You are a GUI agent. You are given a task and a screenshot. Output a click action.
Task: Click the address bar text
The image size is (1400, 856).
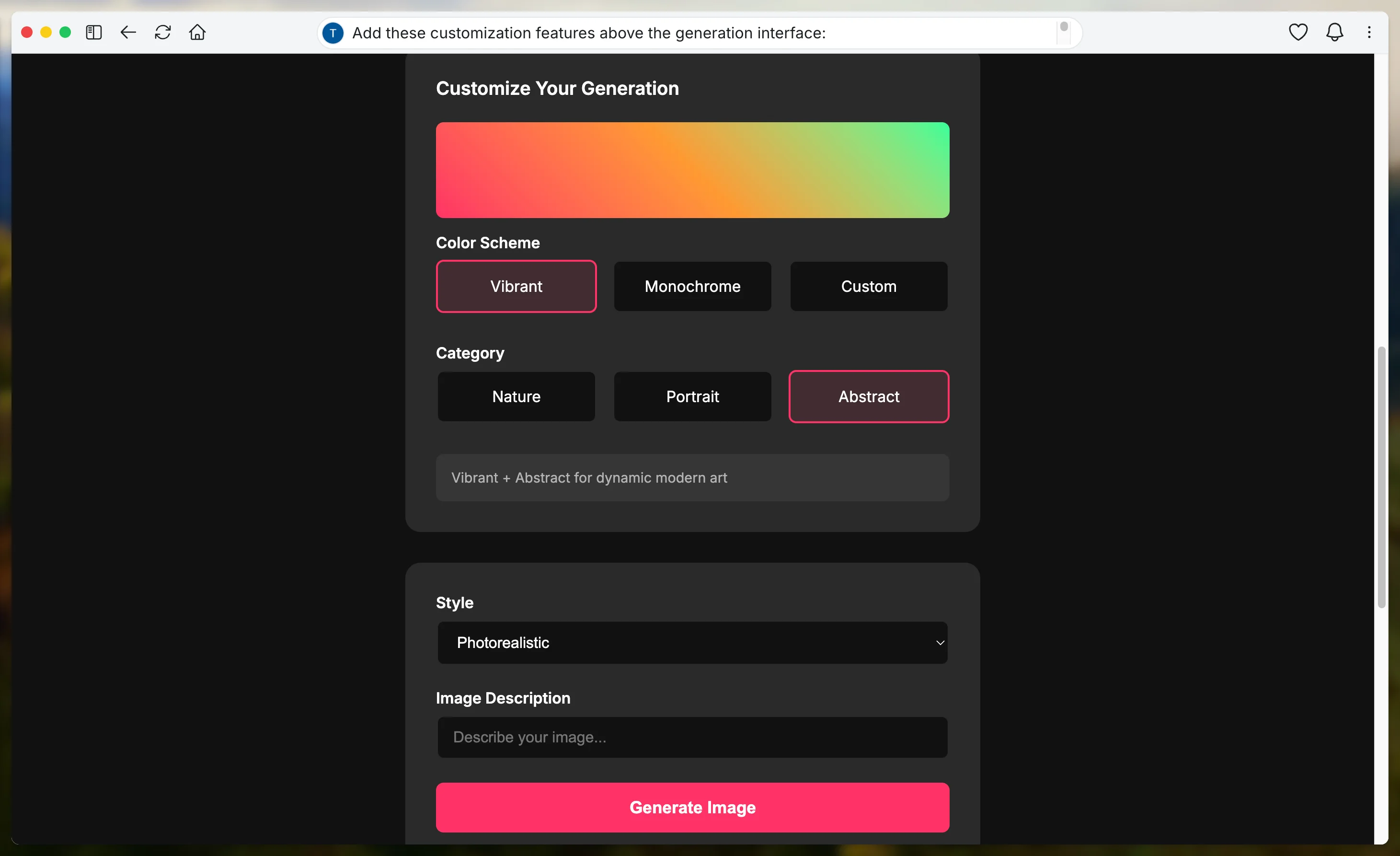click(588, 33)
